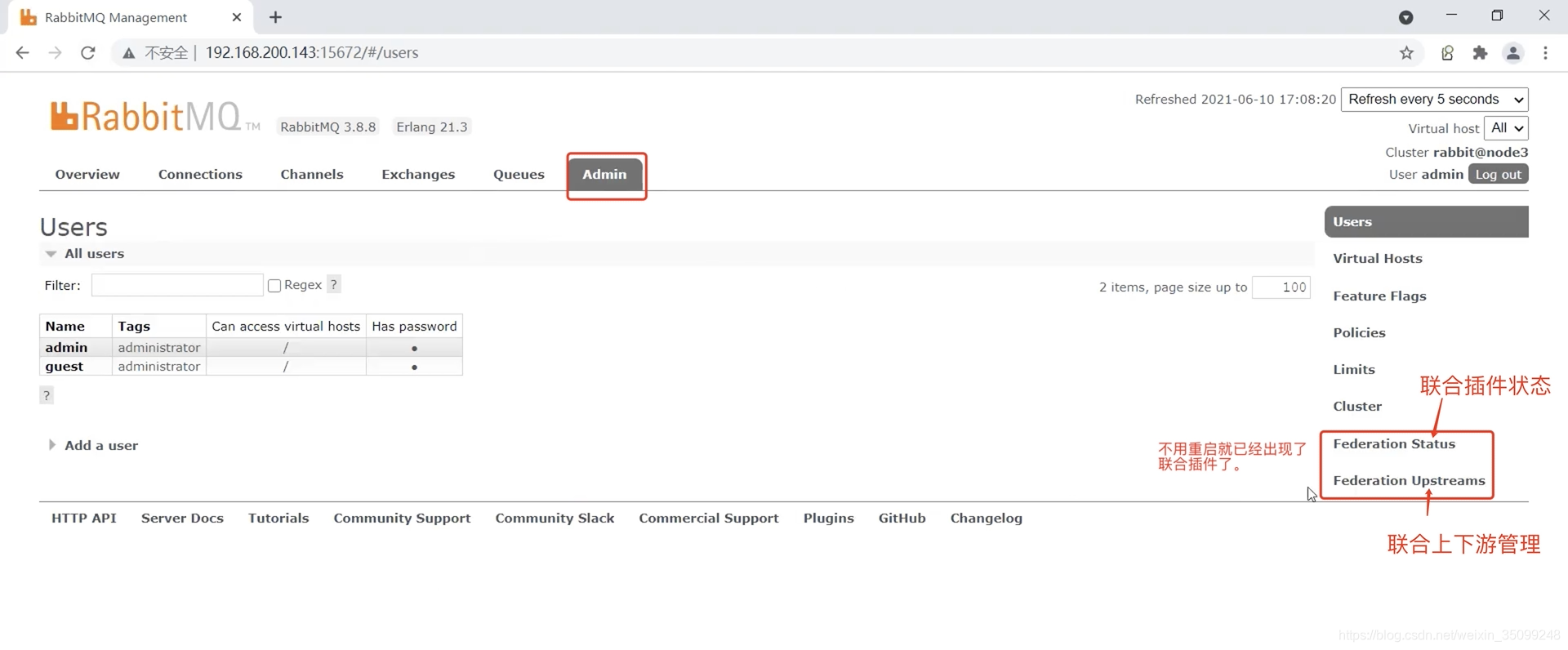Click the not-secure warning icon
The height and width of the screenshot is (650, 1568).
tap(128, 53)
